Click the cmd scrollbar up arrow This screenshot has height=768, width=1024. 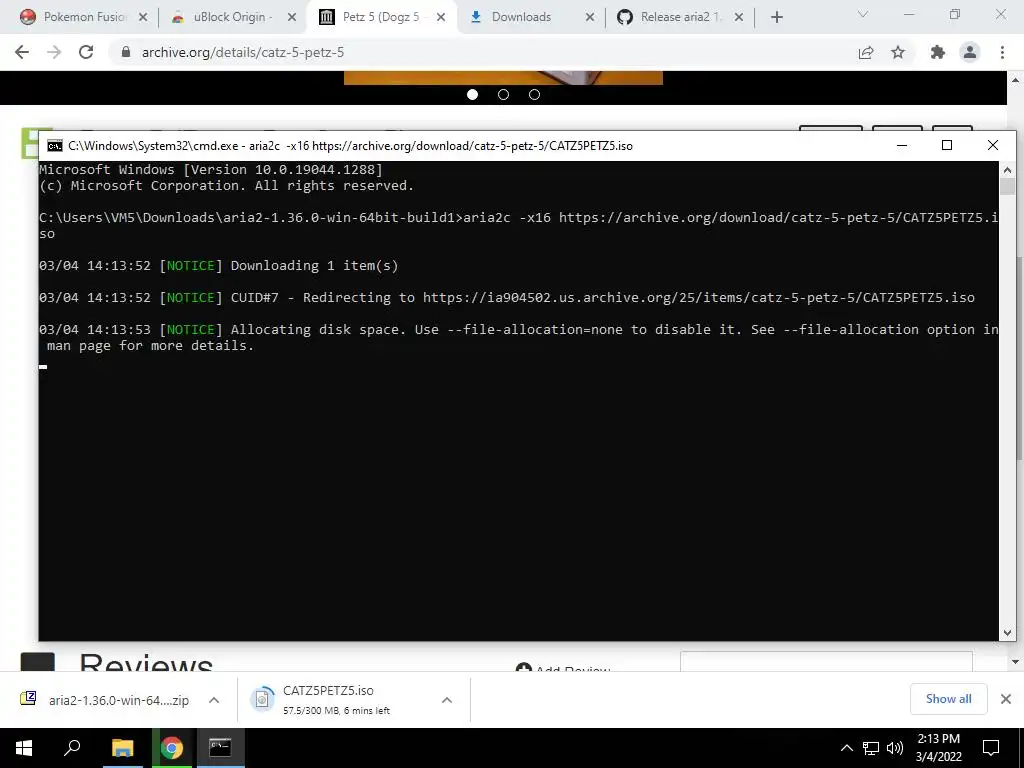coord(1007,170)
